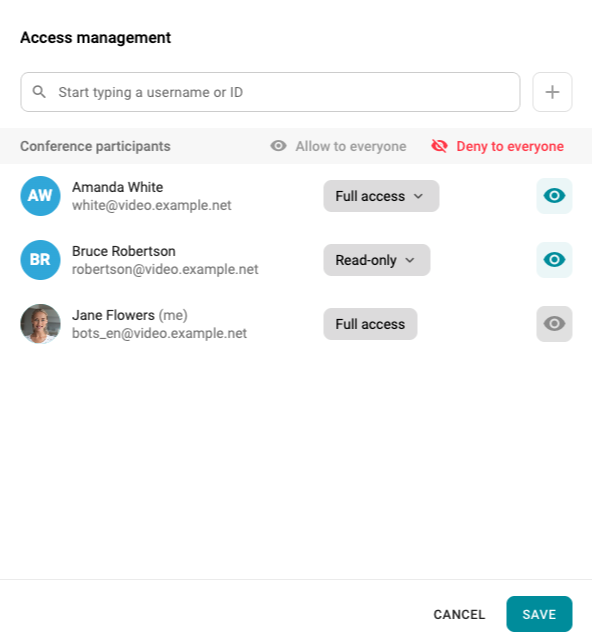This screenshot has height=644, width=592.
Task: Save the access settings
Action: click(x=539, y=614)
